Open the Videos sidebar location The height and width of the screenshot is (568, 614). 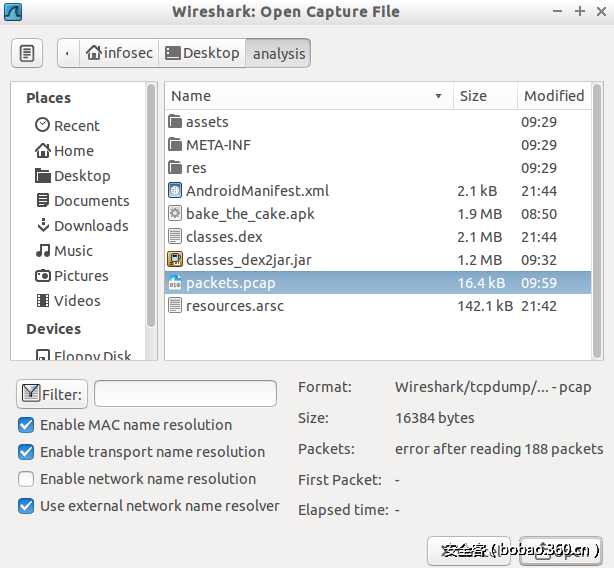[67, 300]
